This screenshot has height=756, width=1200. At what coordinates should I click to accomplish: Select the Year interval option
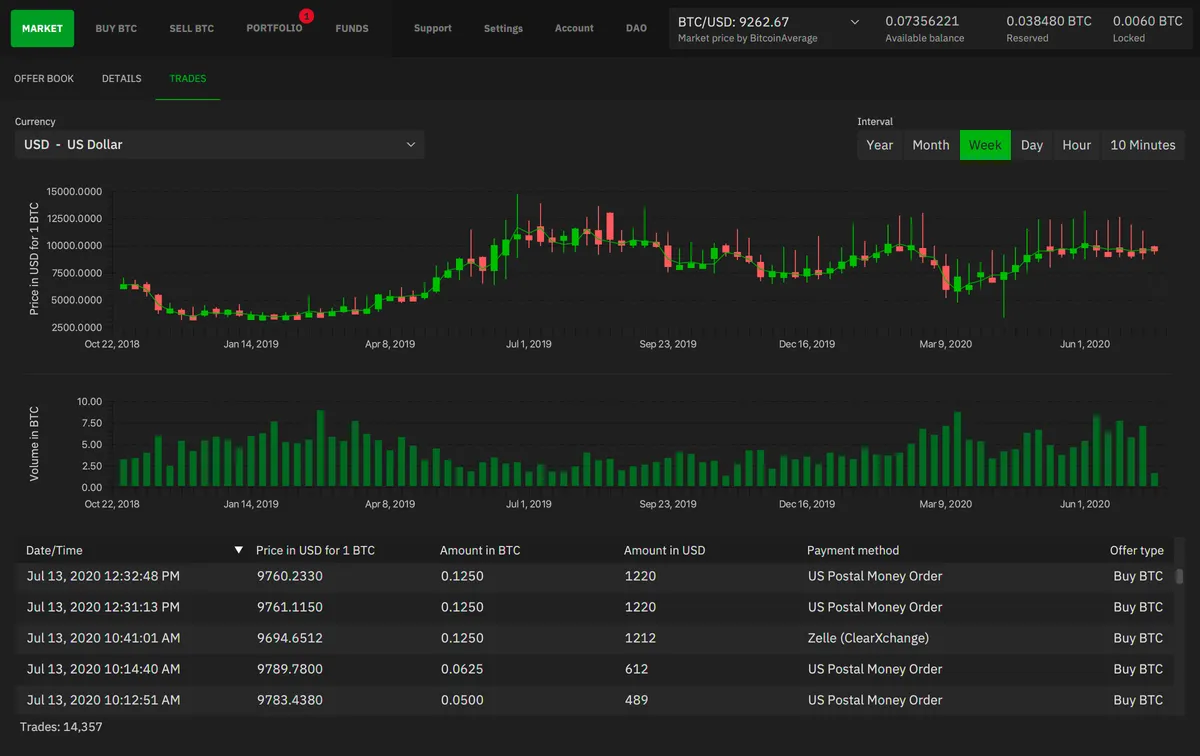point(879,145)
